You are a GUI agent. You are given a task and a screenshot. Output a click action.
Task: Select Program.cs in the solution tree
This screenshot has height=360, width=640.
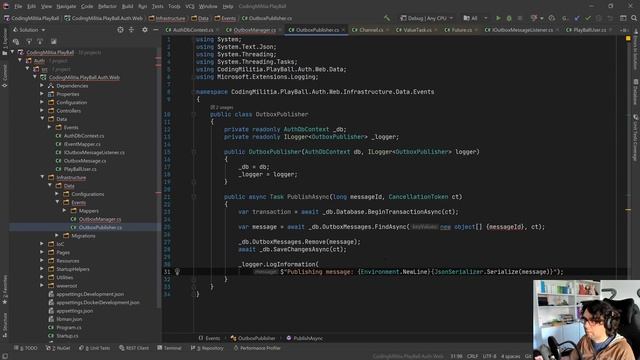click(69, 327)
